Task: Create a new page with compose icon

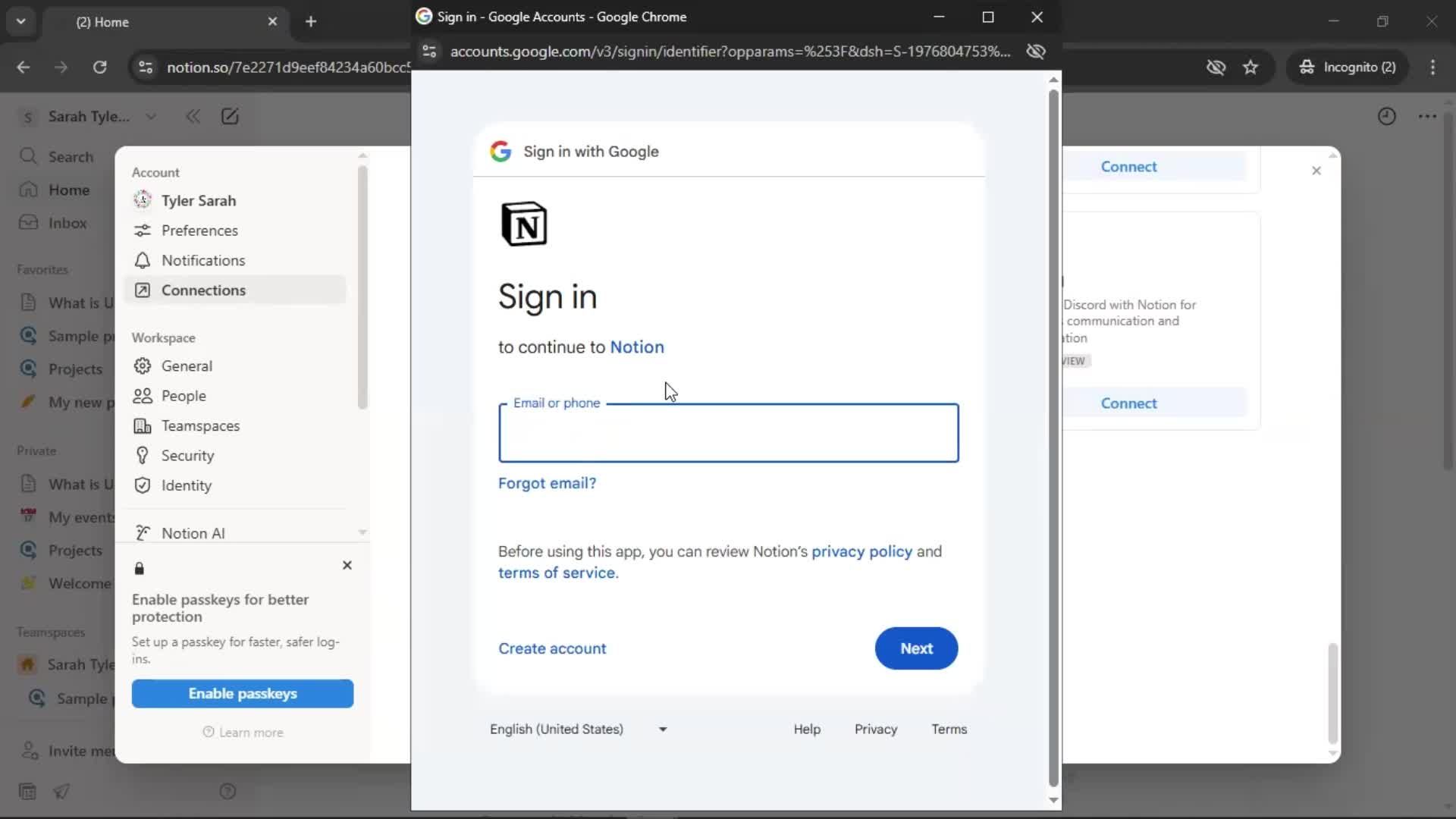Action: coord(229,116)
